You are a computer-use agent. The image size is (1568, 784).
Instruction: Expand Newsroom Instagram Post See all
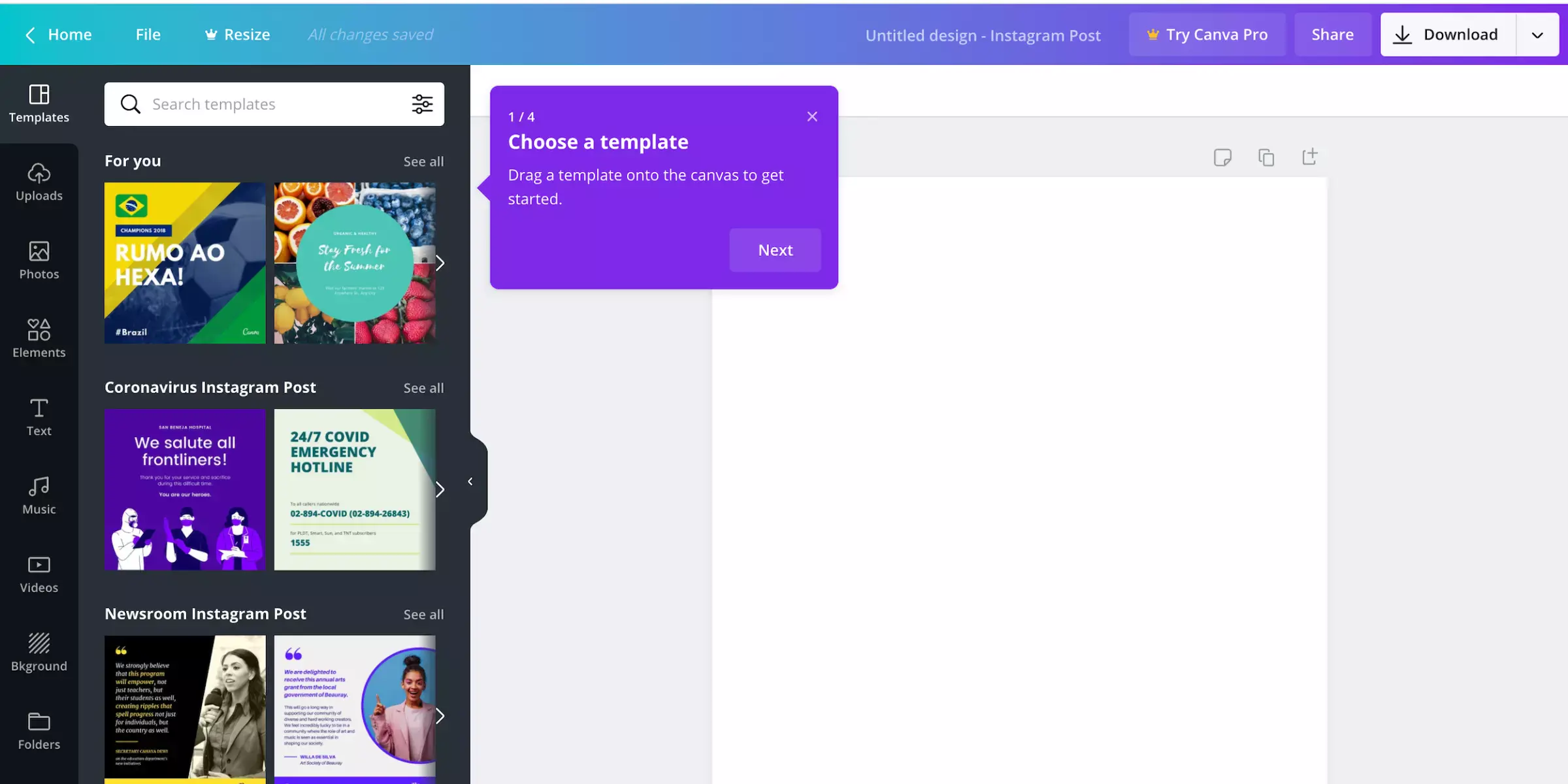tap(423, 614)
